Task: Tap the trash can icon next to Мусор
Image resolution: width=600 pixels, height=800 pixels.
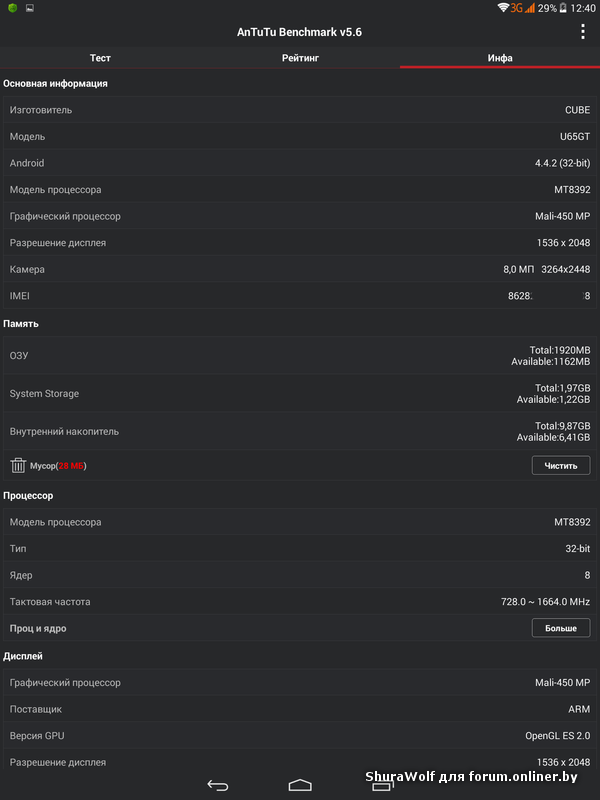Action: pos(18,465)
